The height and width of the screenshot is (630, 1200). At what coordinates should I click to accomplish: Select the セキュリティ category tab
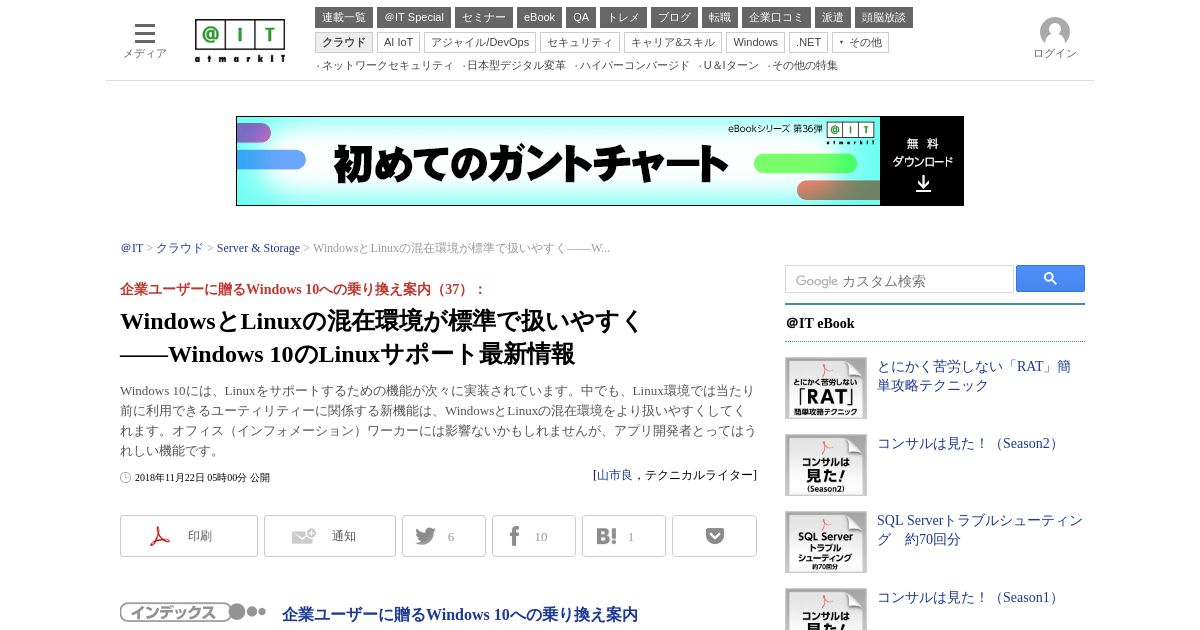(x=580, y=42)
